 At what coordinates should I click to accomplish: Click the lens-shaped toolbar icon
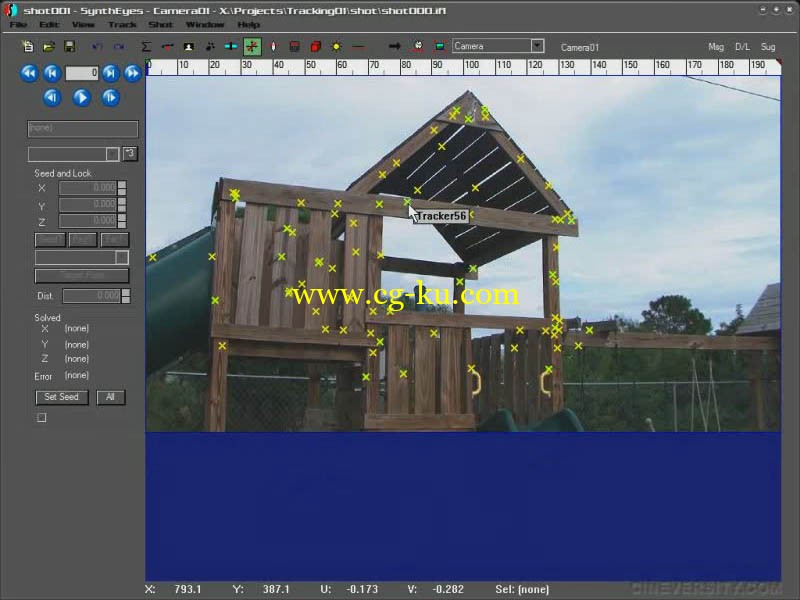(273, 46)
